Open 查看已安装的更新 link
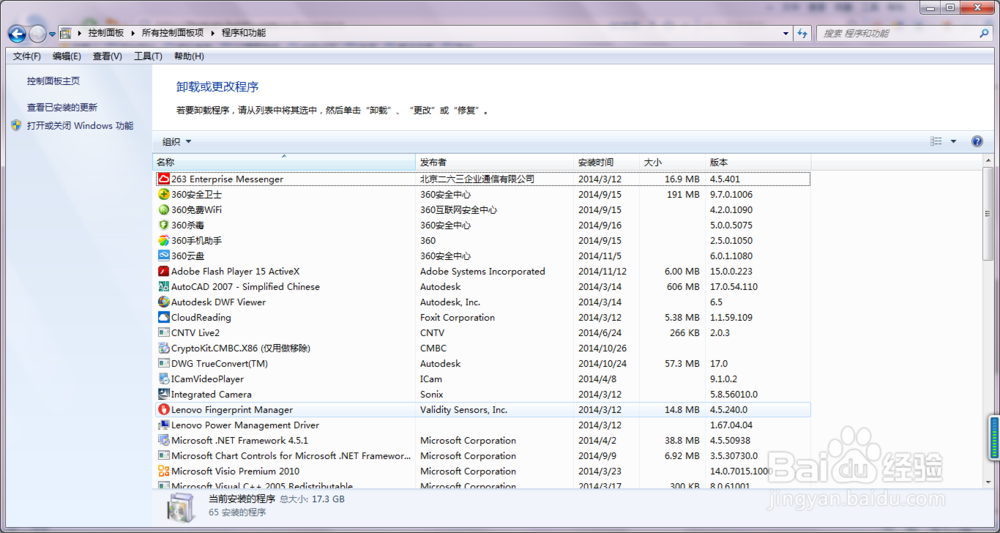This screenshot has width=1000, height=533. pos(62,108)
